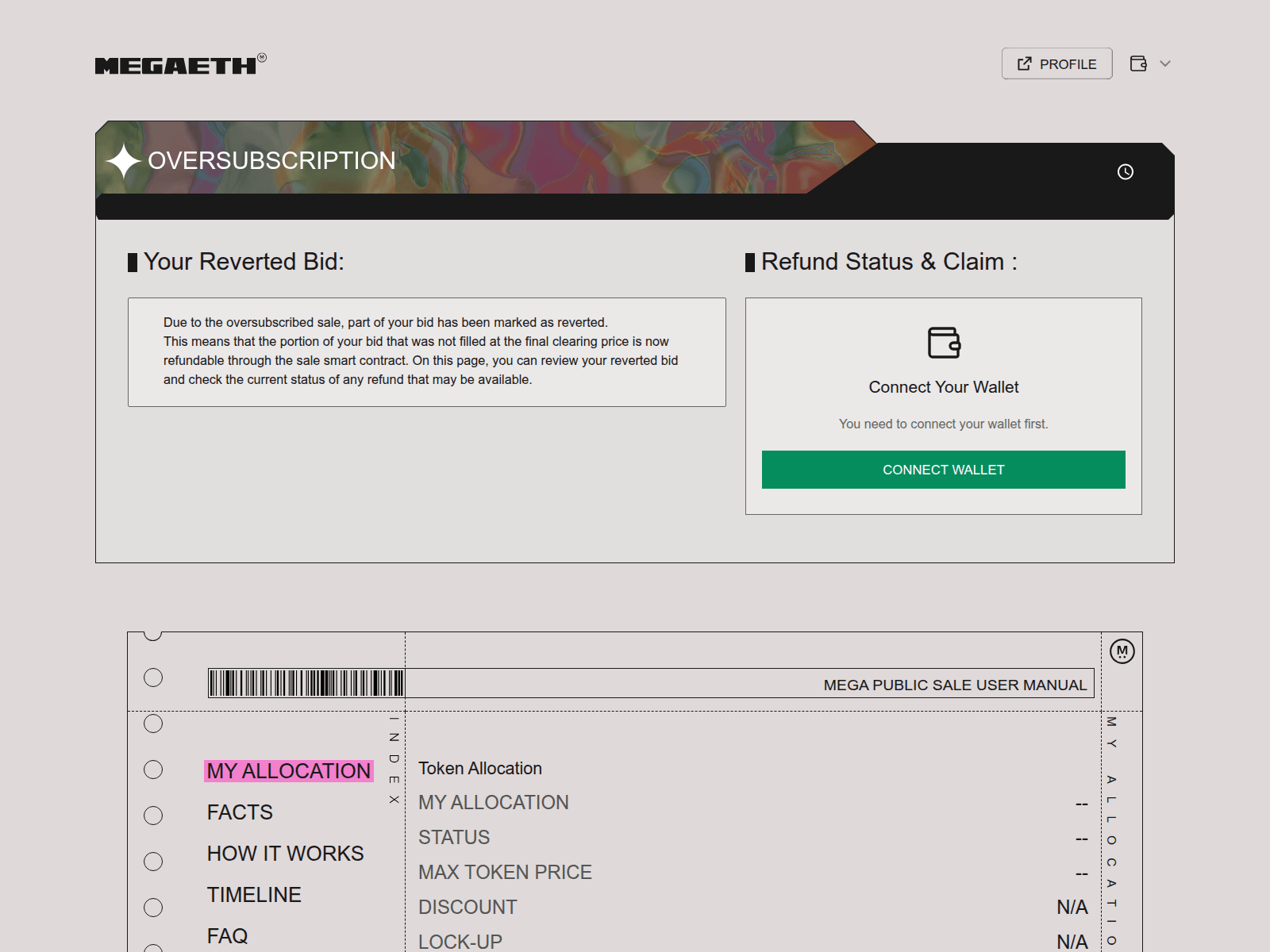Click the MEGAETH logo
Screen dimensions: 1270x952
[180, 64]
